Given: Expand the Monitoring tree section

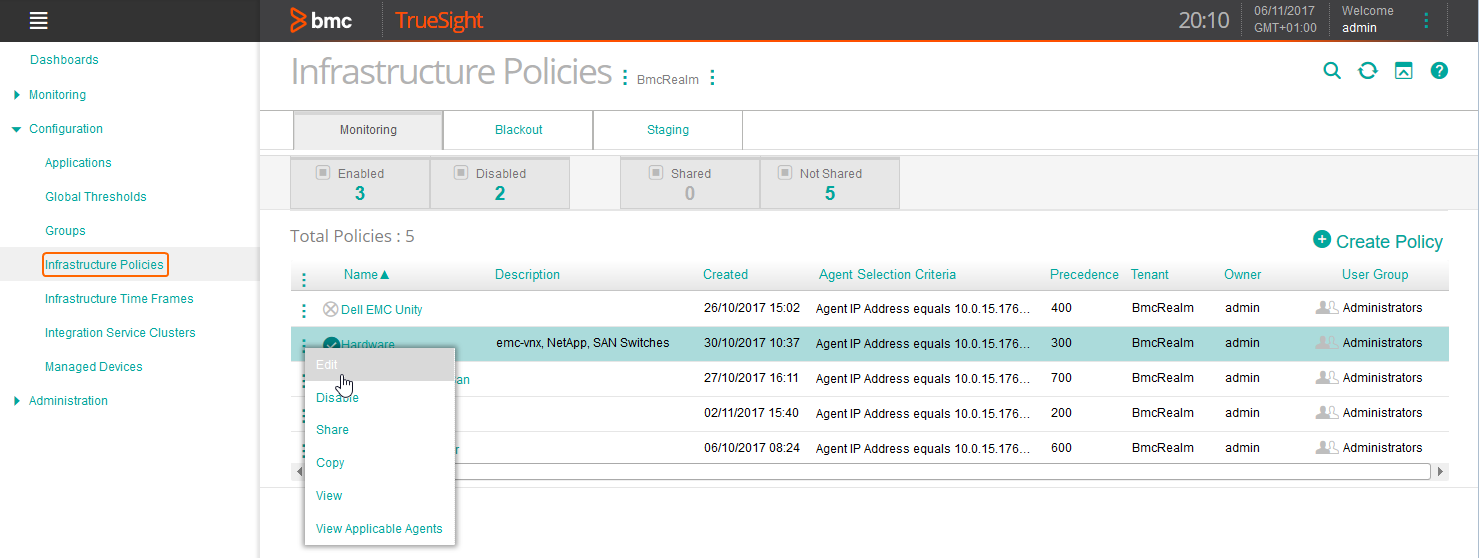Looking at the screenshot, I should [16, 95].
